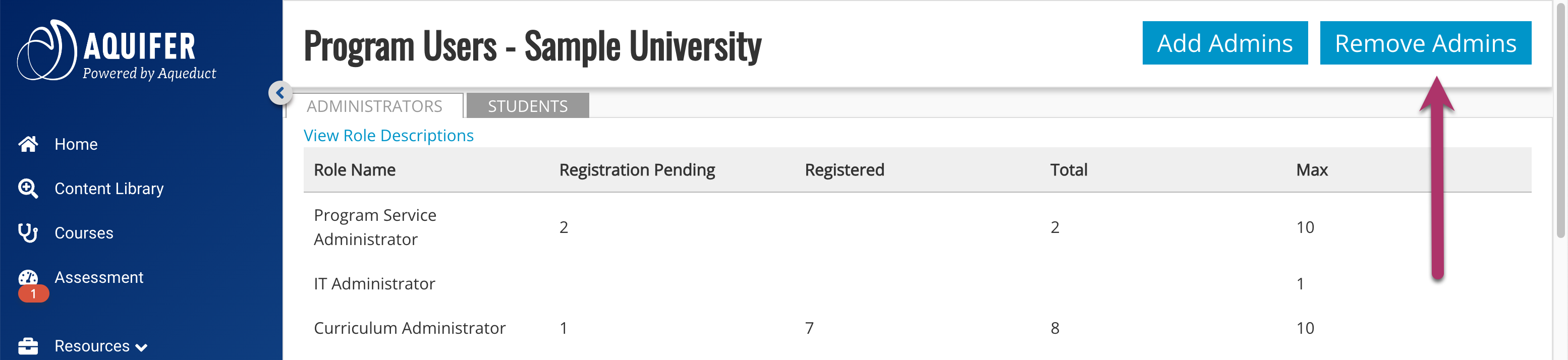
Task: Click the Role Name column header
Action: (x=355, y=169)
